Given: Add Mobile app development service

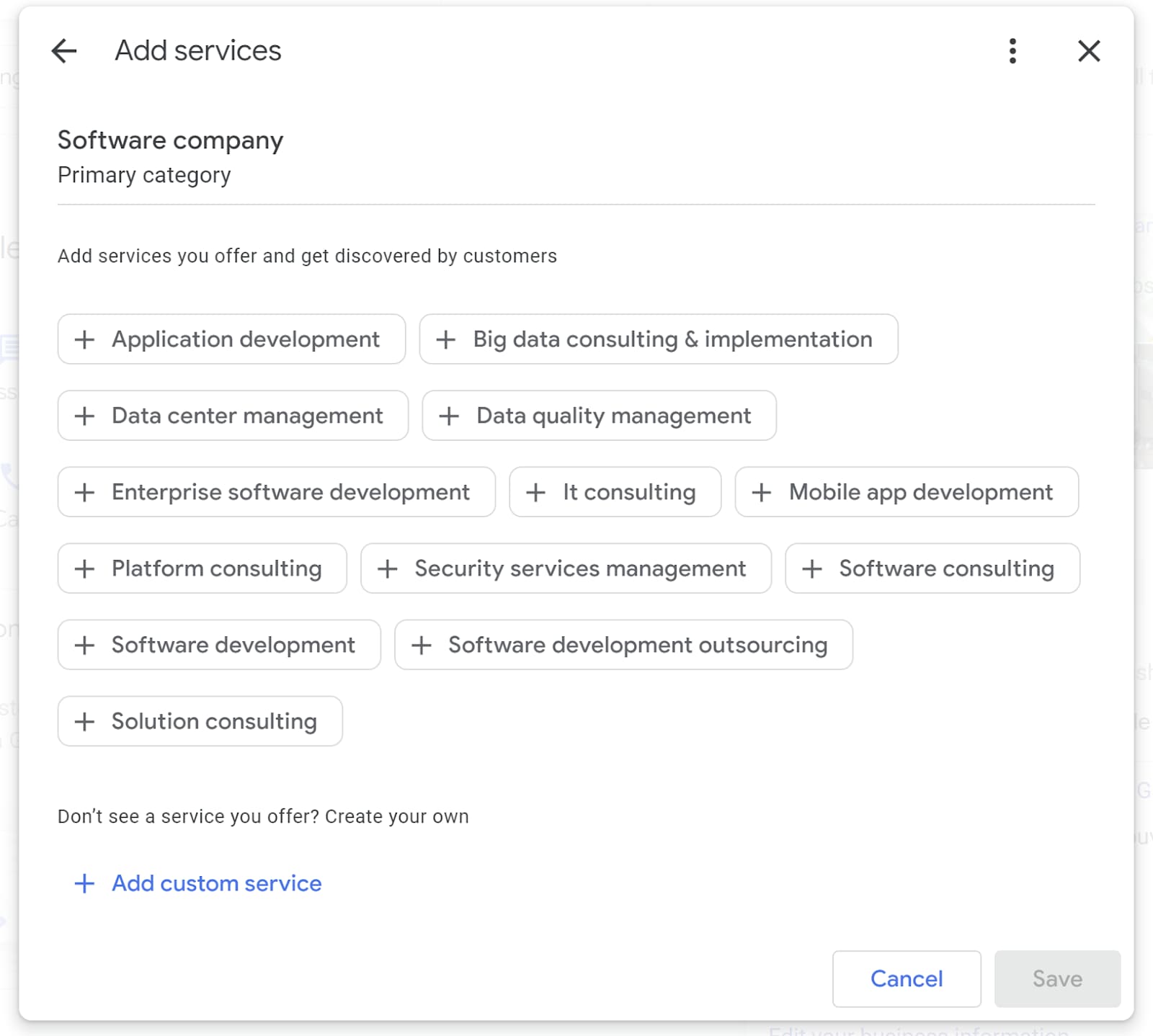Looking at the screenshot, I should (x=906, y=492).
